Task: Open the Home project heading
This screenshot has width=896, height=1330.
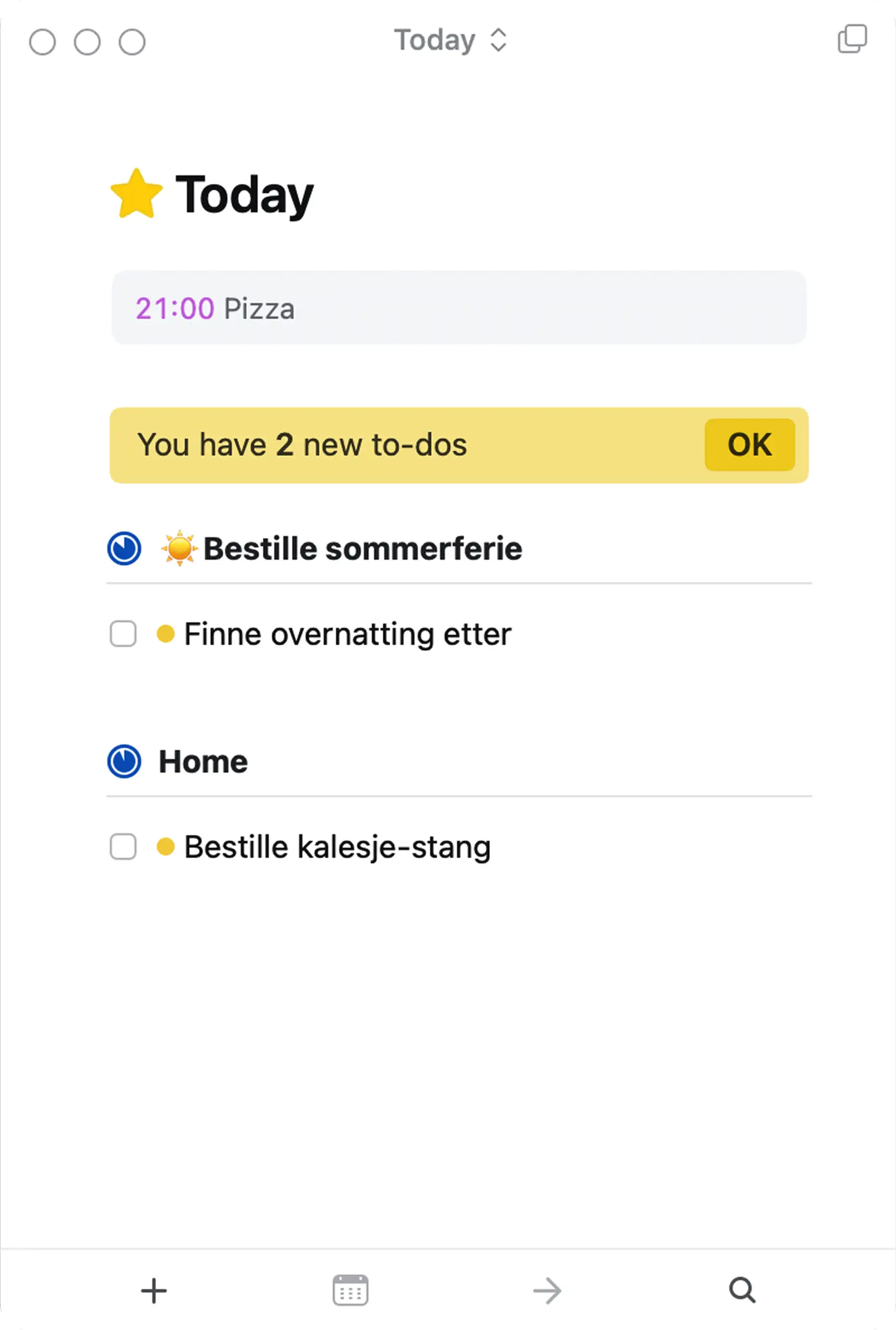Action: click(203, 761)
